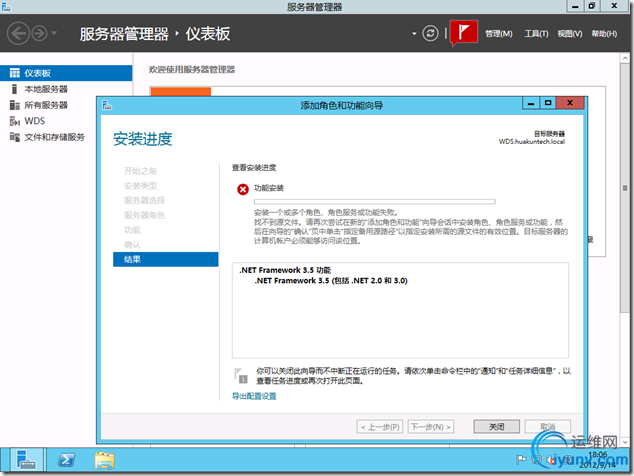Click the 仪表板 dashboard icon in sidebar

click(15, 73)
